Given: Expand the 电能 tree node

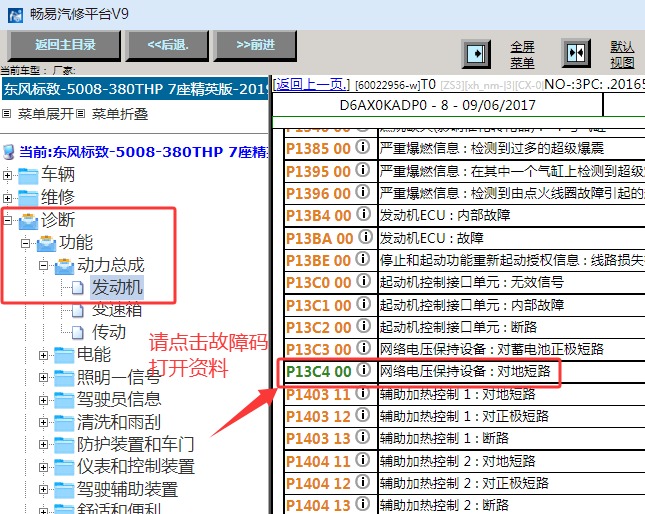Looking at the screenshot, I should (43, 355).
